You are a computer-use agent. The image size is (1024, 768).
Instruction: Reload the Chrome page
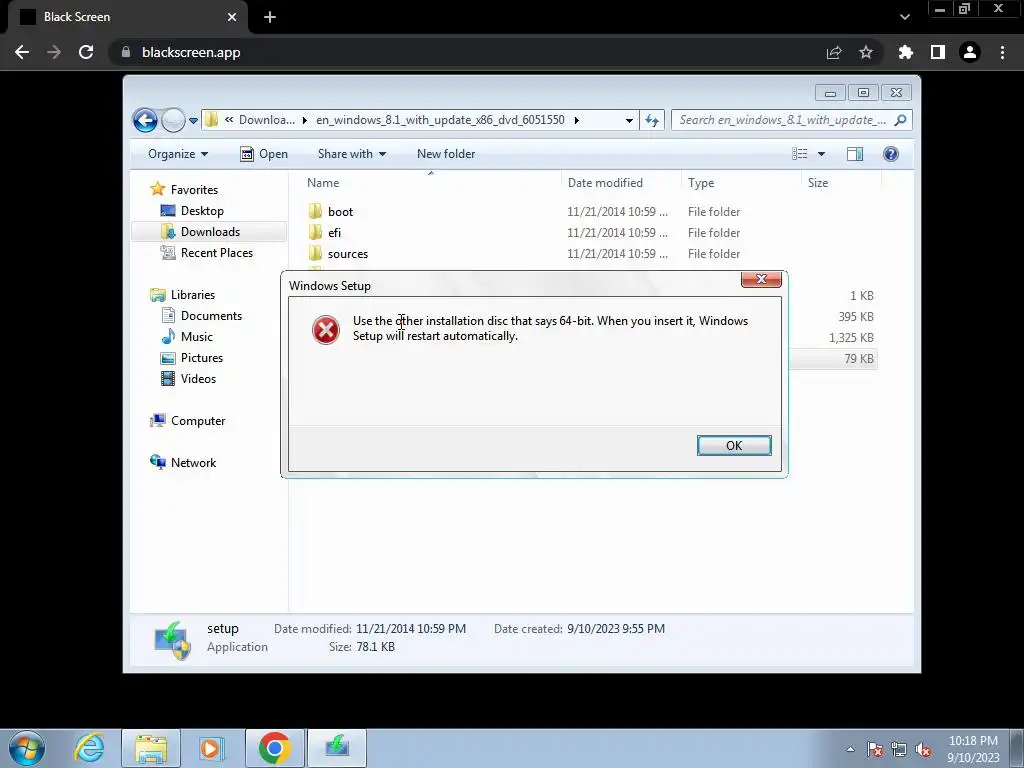[86, 52]
